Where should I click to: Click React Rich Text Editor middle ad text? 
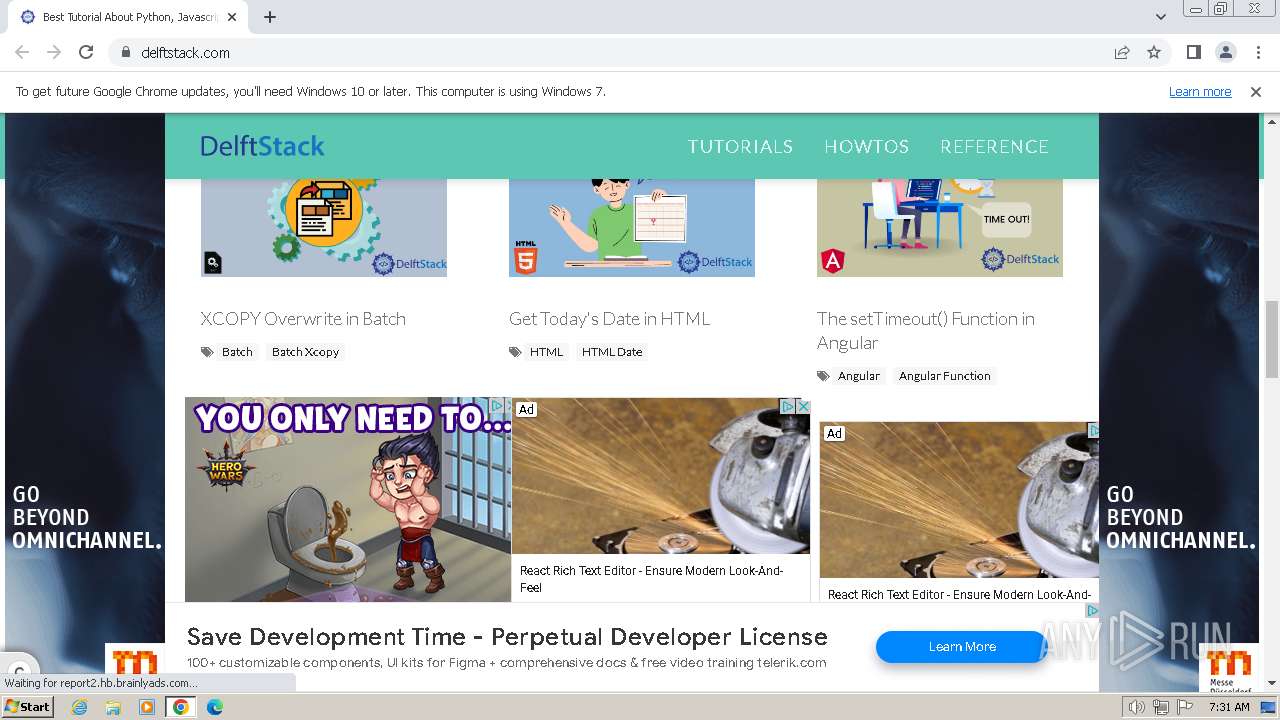[x=651, y=579]
